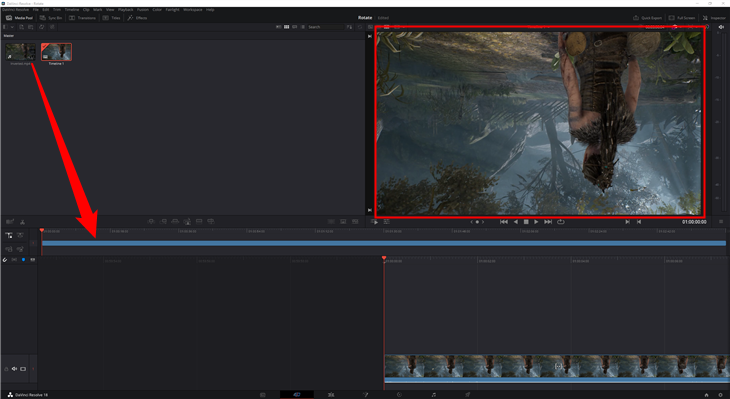Open the Effects panel
This screenshot has height=399, width=730.
coord(137,18)
